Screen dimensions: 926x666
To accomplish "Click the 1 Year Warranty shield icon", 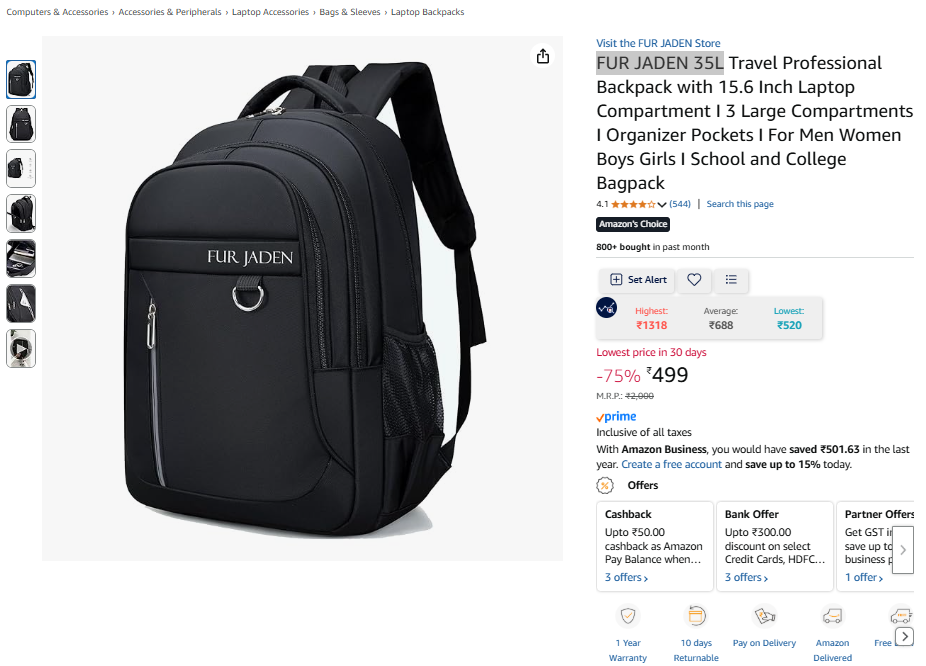I will (628, 616).
